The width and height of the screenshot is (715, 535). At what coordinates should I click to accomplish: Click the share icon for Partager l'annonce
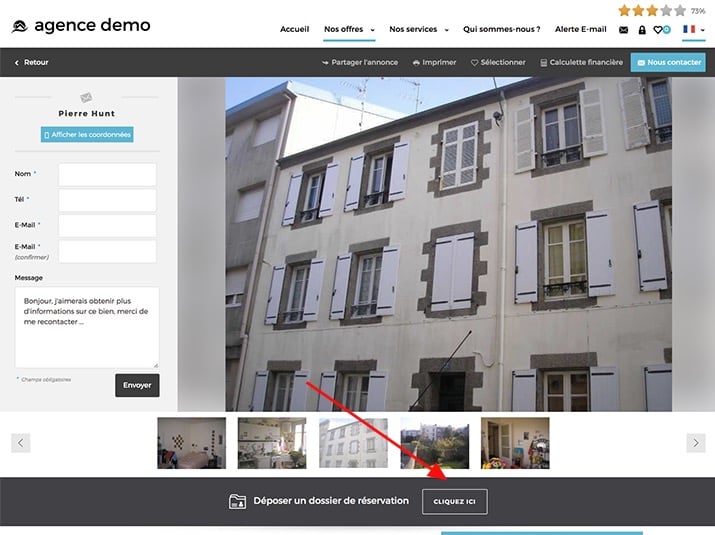click(326, 62)
